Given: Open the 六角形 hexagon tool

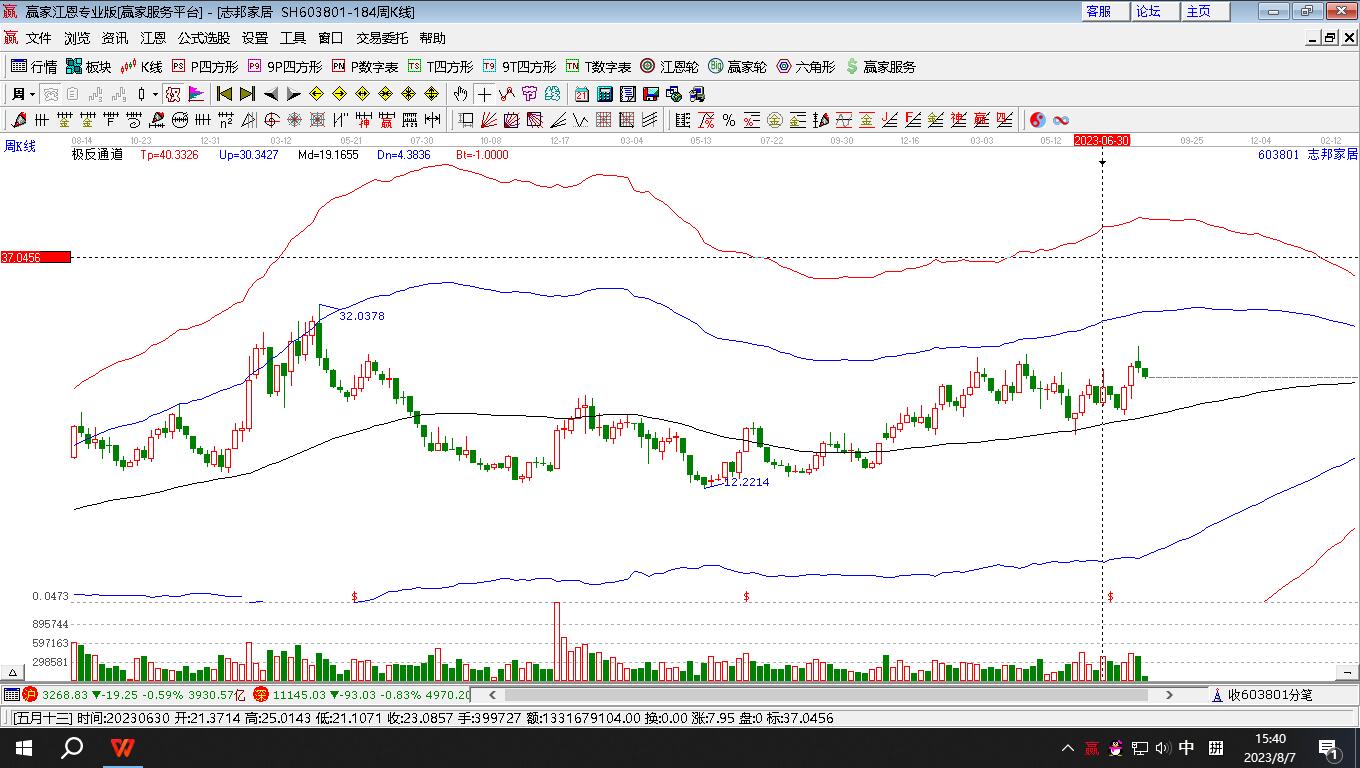Looking at the screenshot, I should point(805,67).
